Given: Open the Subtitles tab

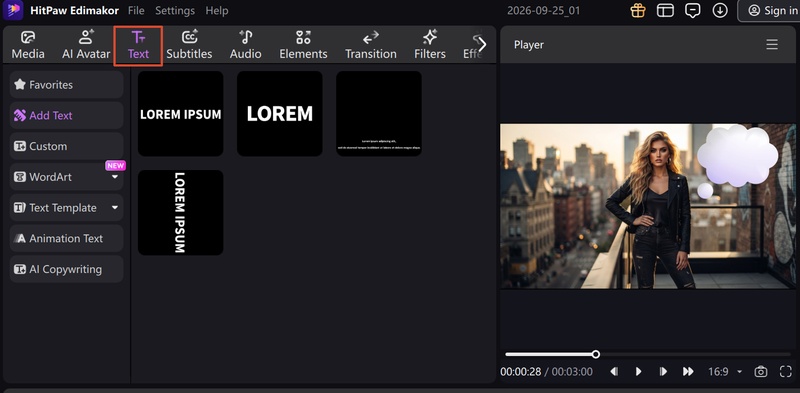Looking at the screenshot, I should (x=189, y=45).
